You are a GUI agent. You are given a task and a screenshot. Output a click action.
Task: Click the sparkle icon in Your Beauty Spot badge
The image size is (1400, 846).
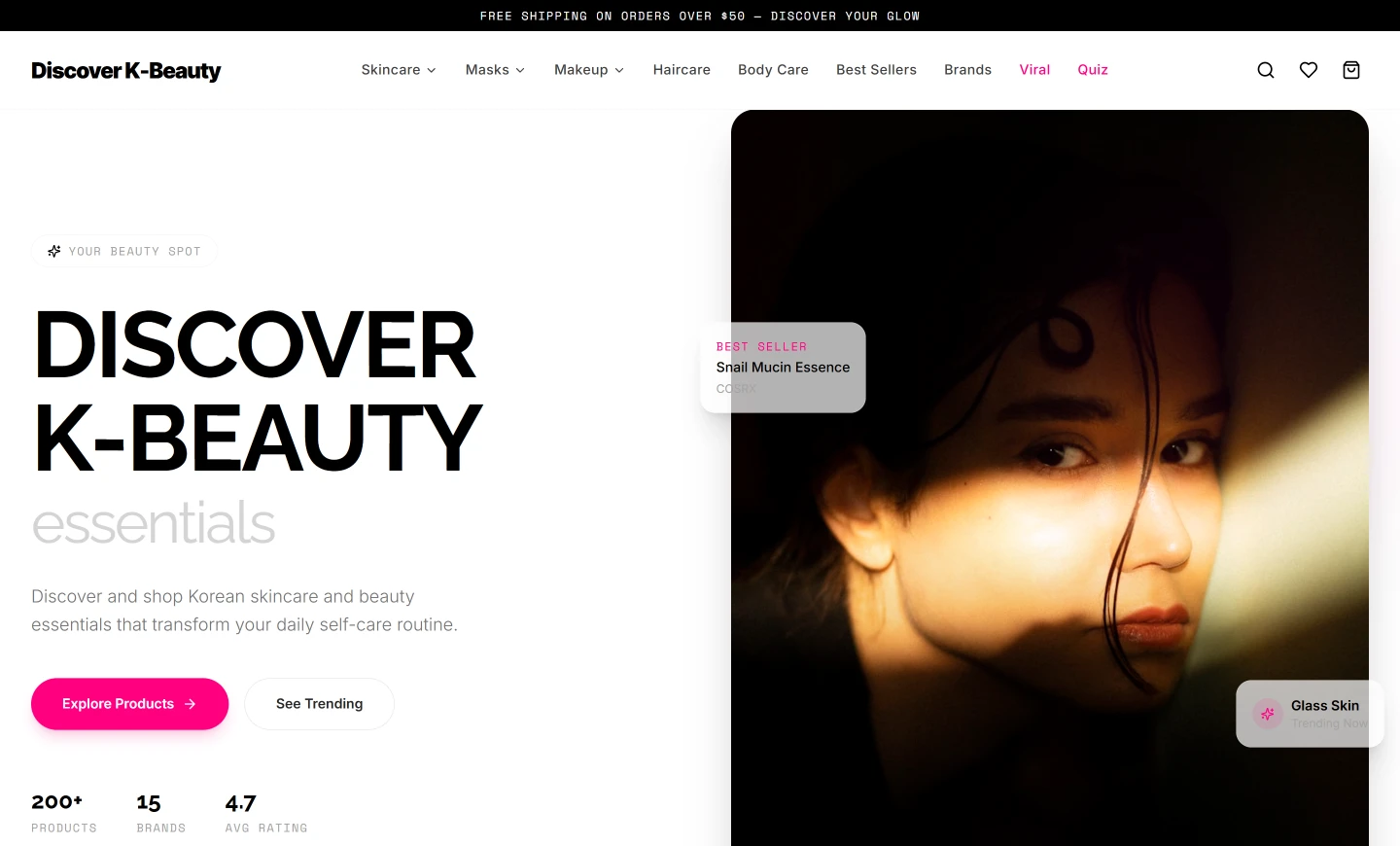coord(53,251)
